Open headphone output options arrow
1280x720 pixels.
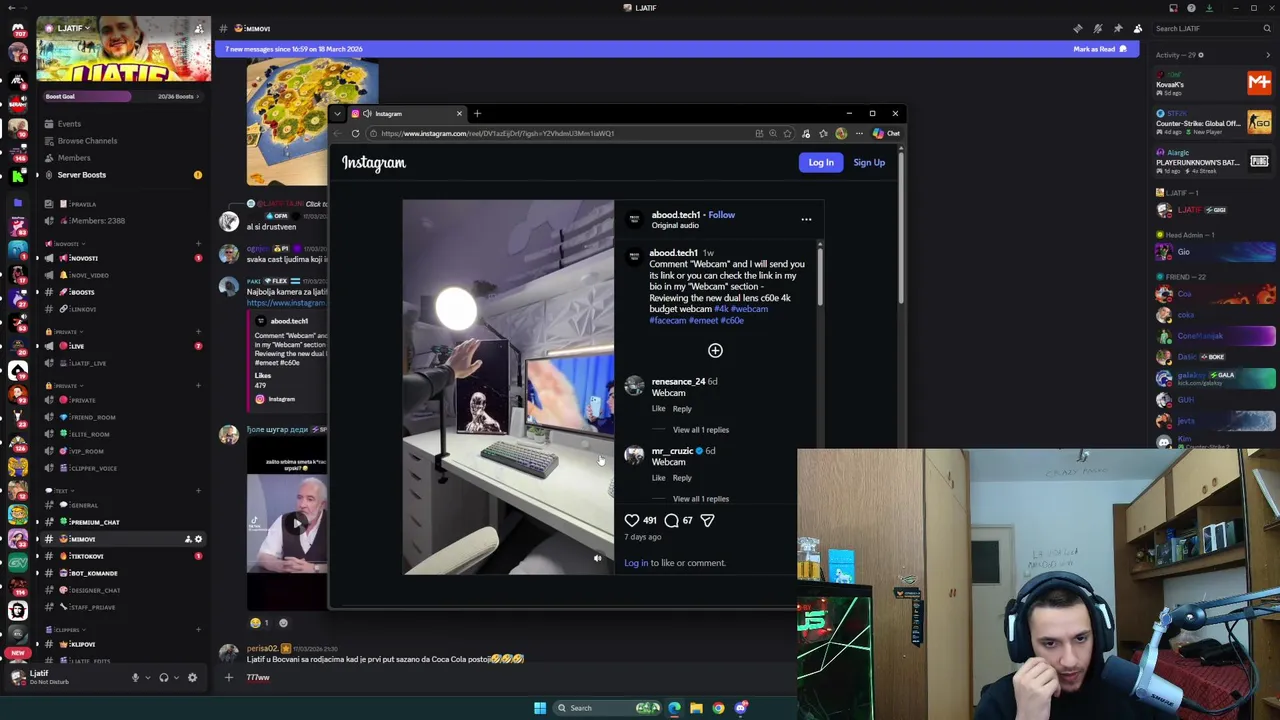[x=175, y=677]
